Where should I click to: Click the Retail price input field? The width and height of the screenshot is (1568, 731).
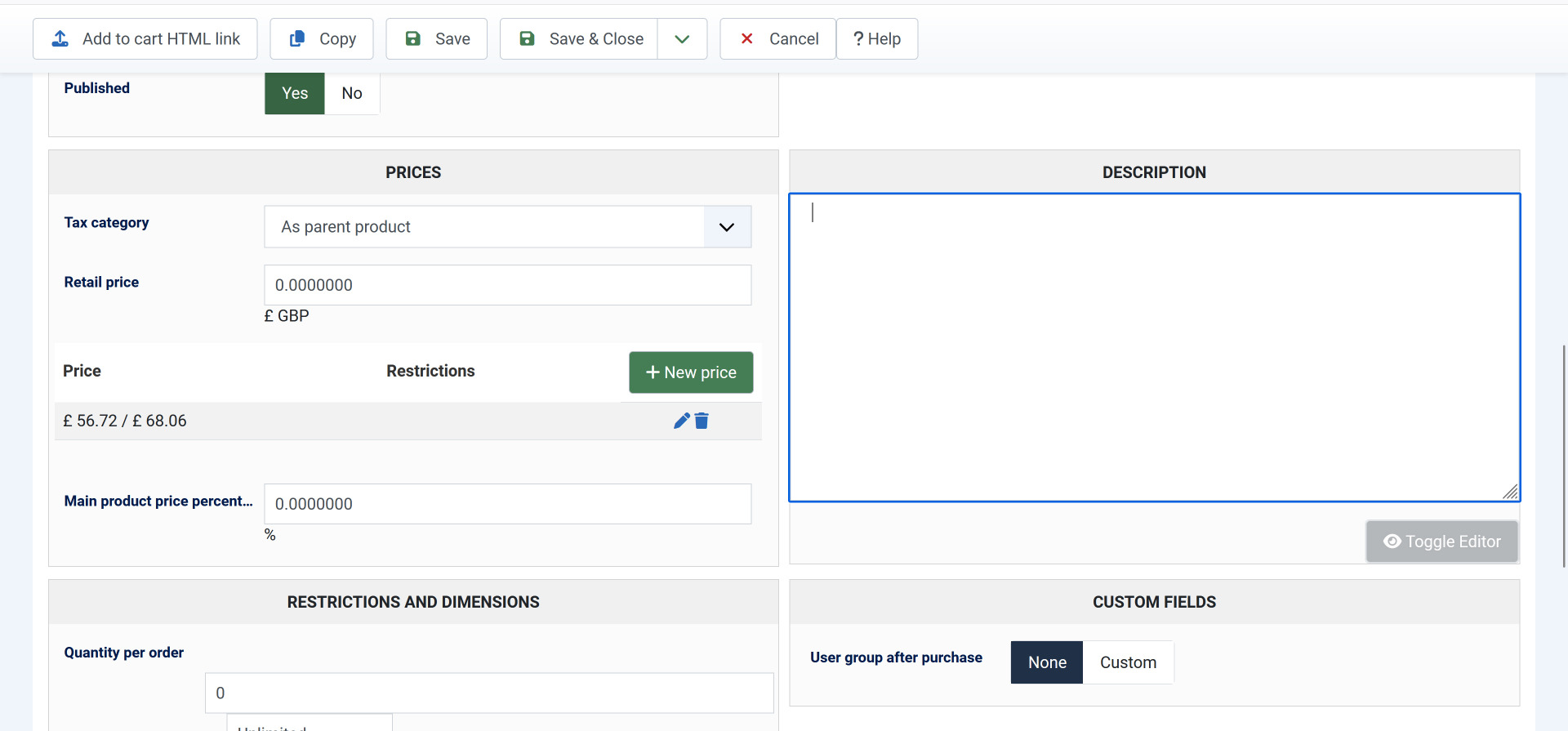coord(507,285)
